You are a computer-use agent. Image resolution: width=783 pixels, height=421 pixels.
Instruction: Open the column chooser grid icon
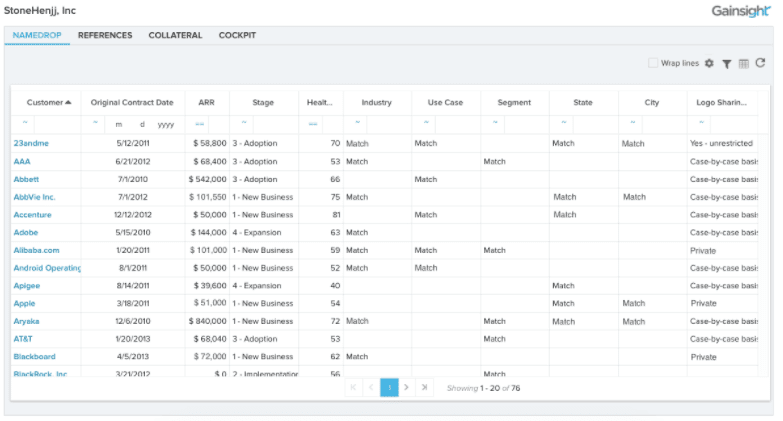(743, 64)
